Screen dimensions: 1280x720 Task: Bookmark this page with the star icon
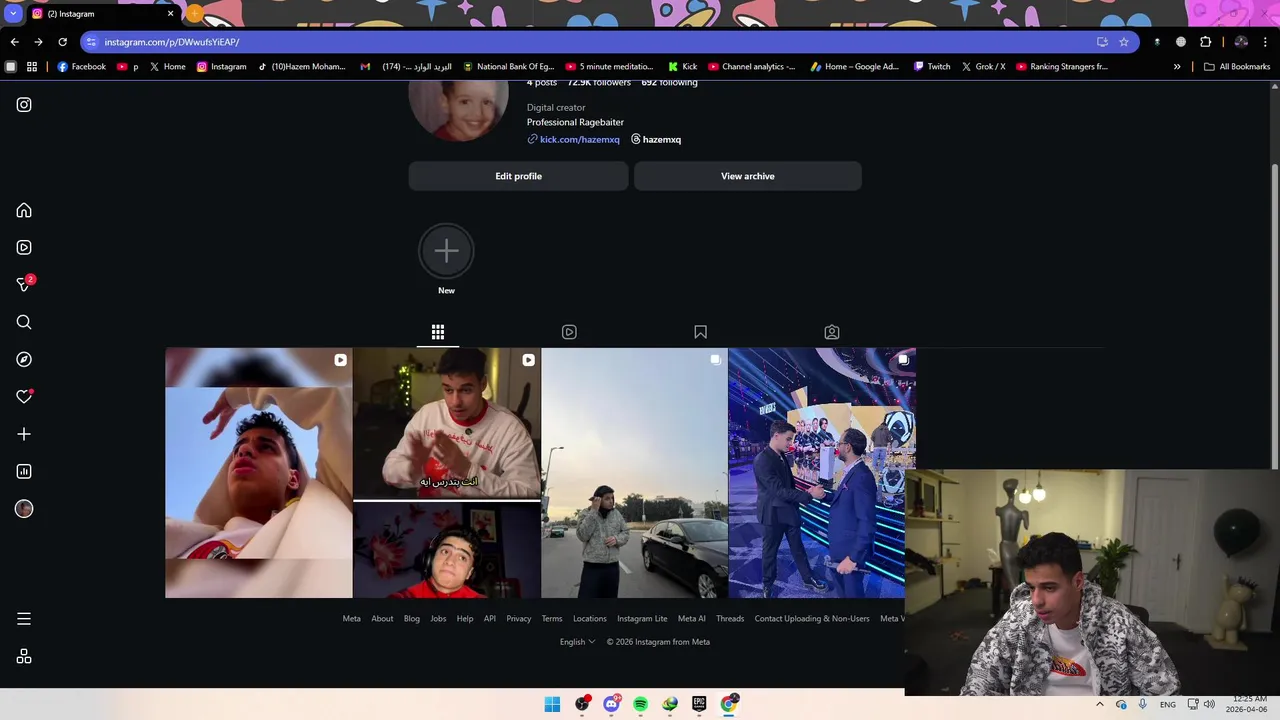(1124, 42)
